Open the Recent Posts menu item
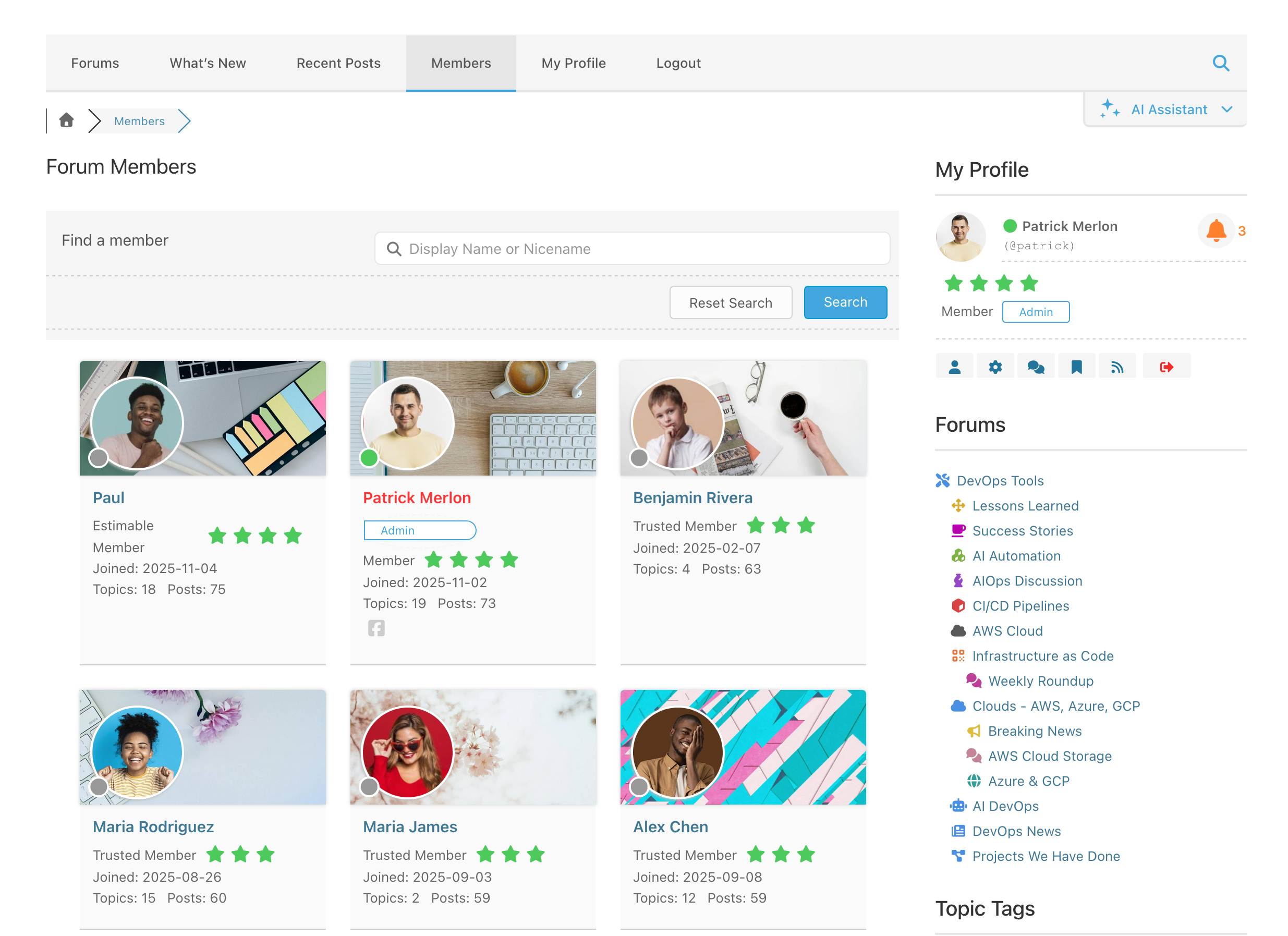The width and height of the screenshot is (1288, 936). (338, 63)
